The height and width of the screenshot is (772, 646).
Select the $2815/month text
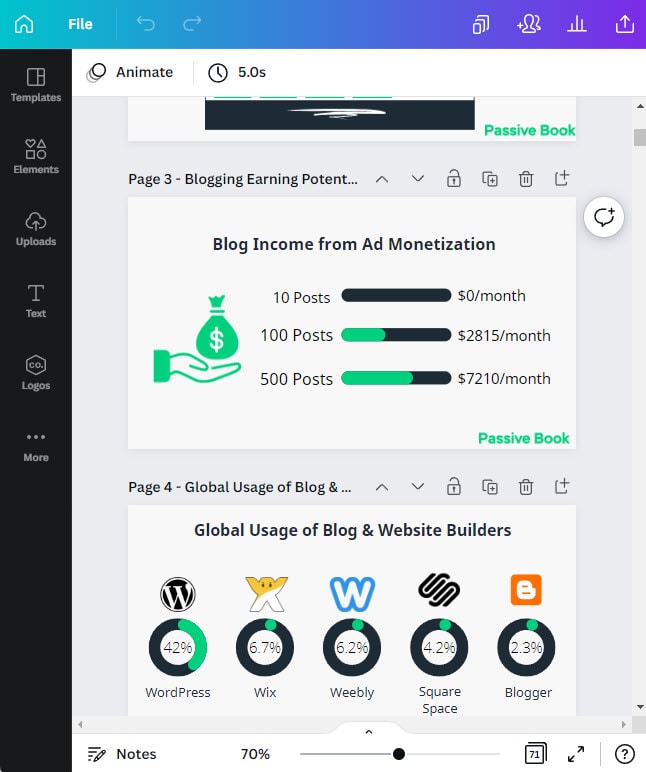click(x=504, y=336)
